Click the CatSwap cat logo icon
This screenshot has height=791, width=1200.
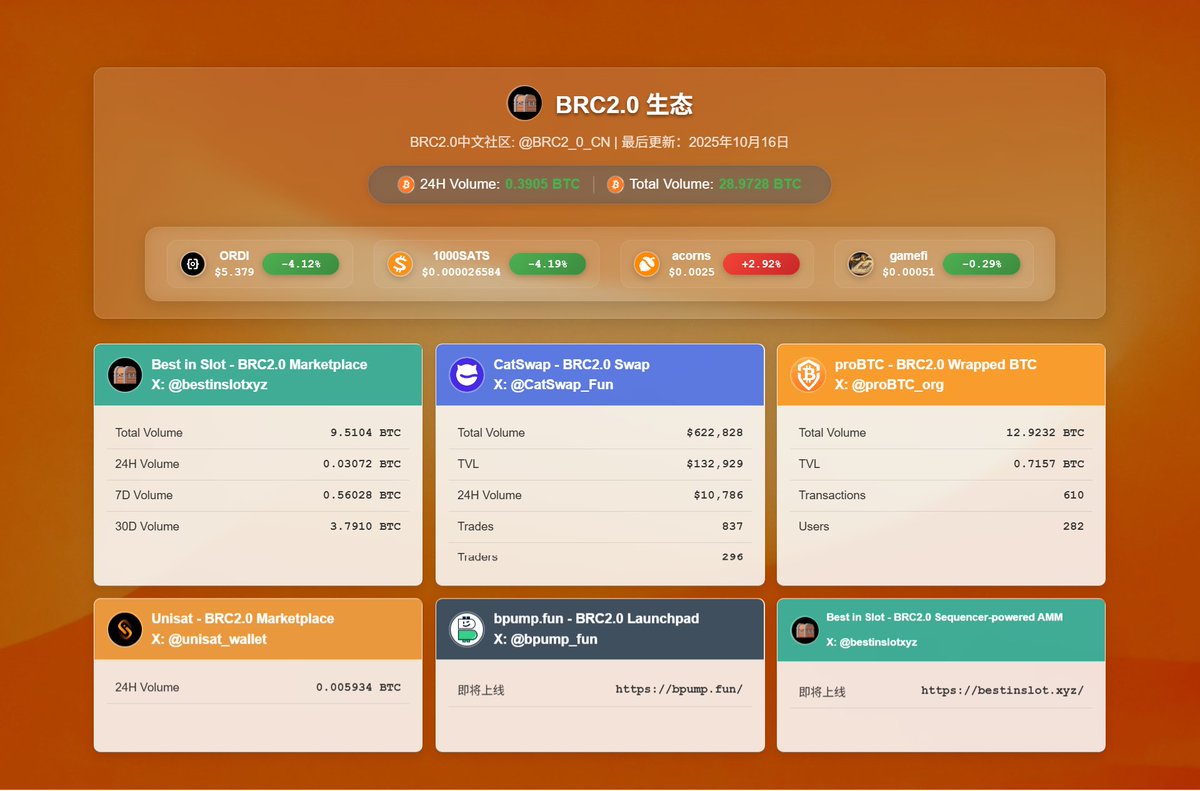pos(466,375)
